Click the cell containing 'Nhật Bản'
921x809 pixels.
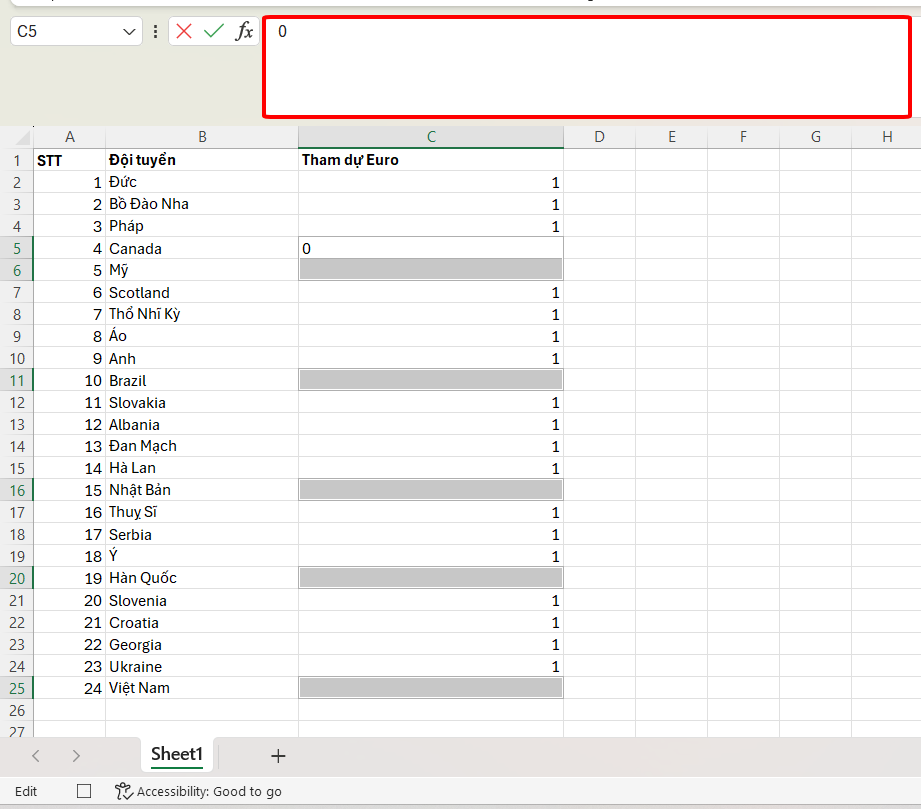click(x=202, y=491)
